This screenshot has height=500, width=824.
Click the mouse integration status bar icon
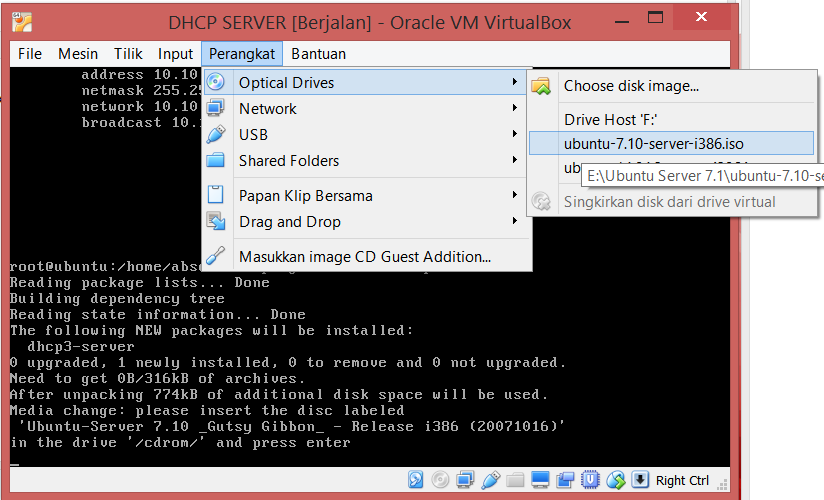pos(615,479)
